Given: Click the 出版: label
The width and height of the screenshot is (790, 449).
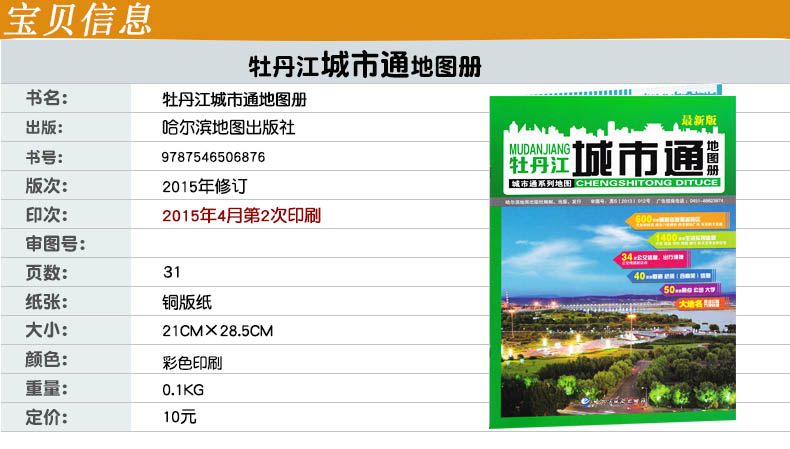Looking at the screenshot, I should coord(44,127).
